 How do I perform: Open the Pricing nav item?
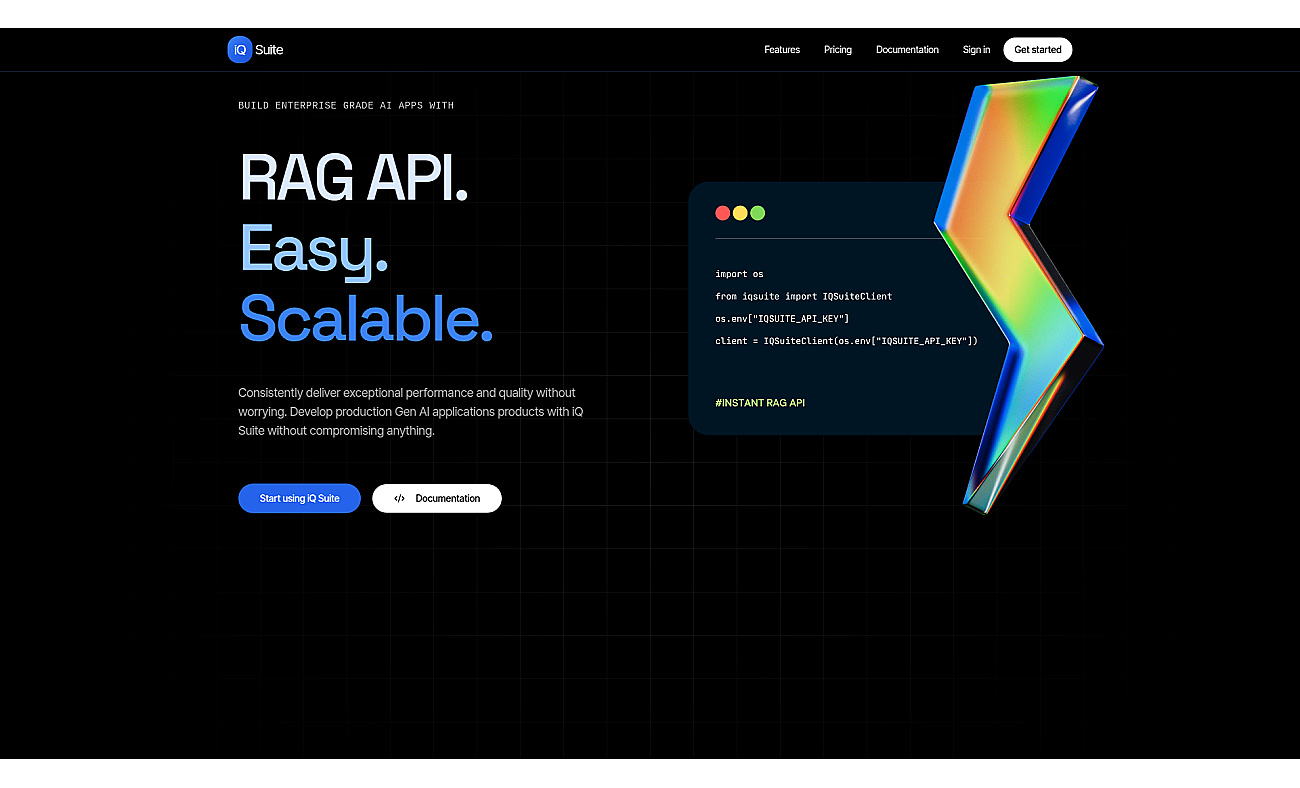click(838, 50)
